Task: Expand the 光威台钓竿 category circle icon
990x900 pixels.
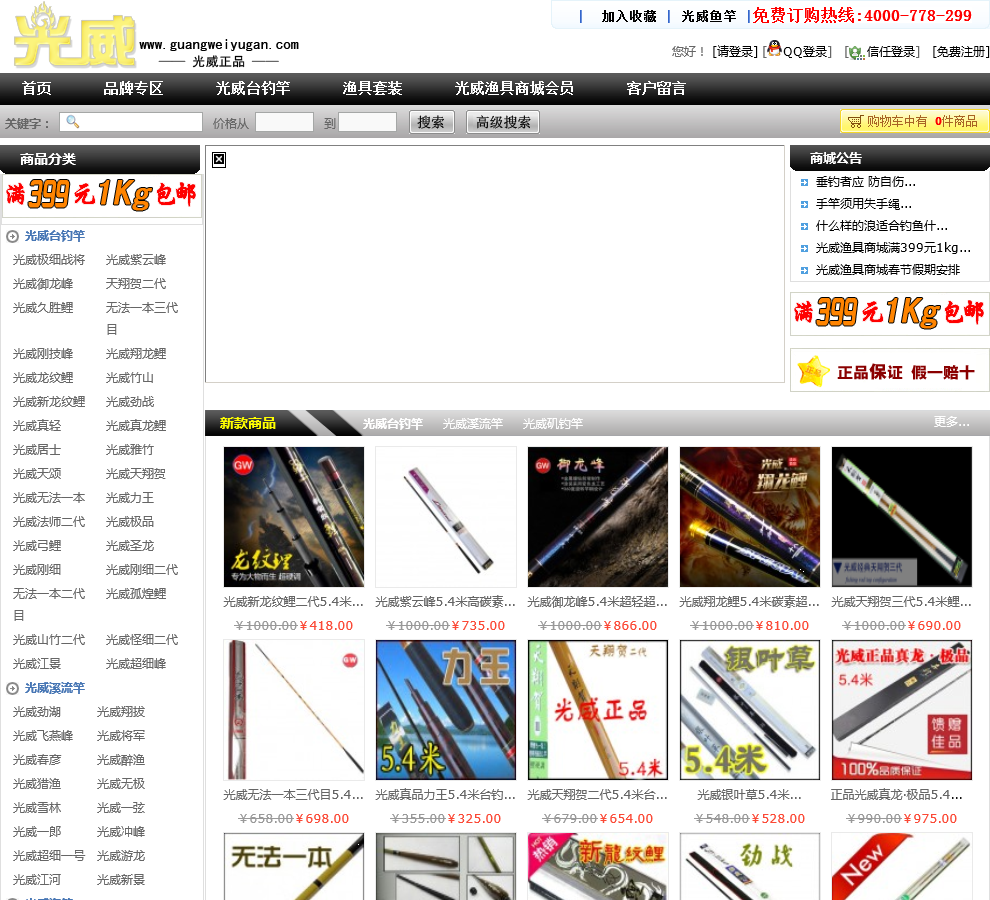Action: 12,237
